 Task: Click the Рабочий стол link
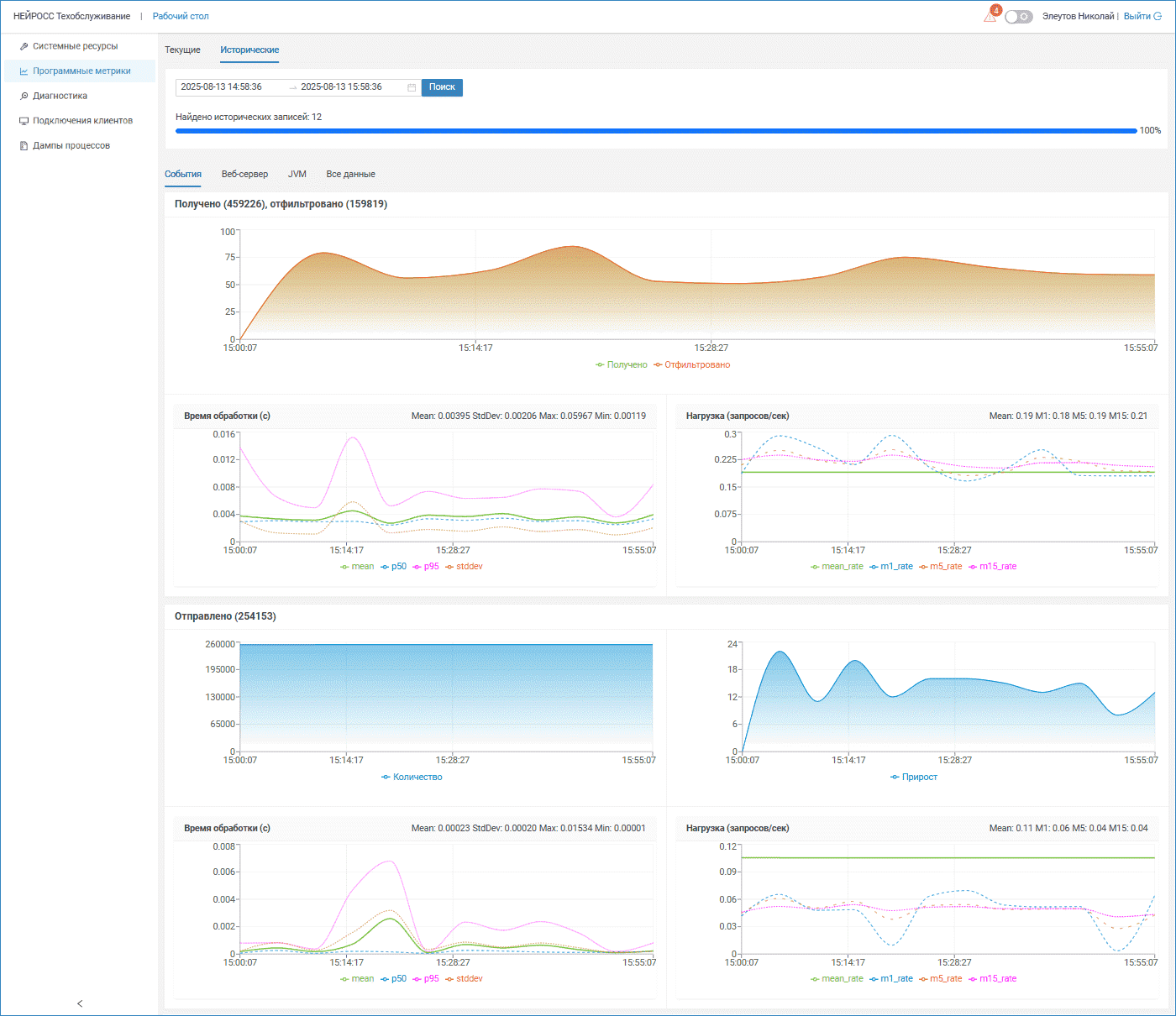(181, 17)
